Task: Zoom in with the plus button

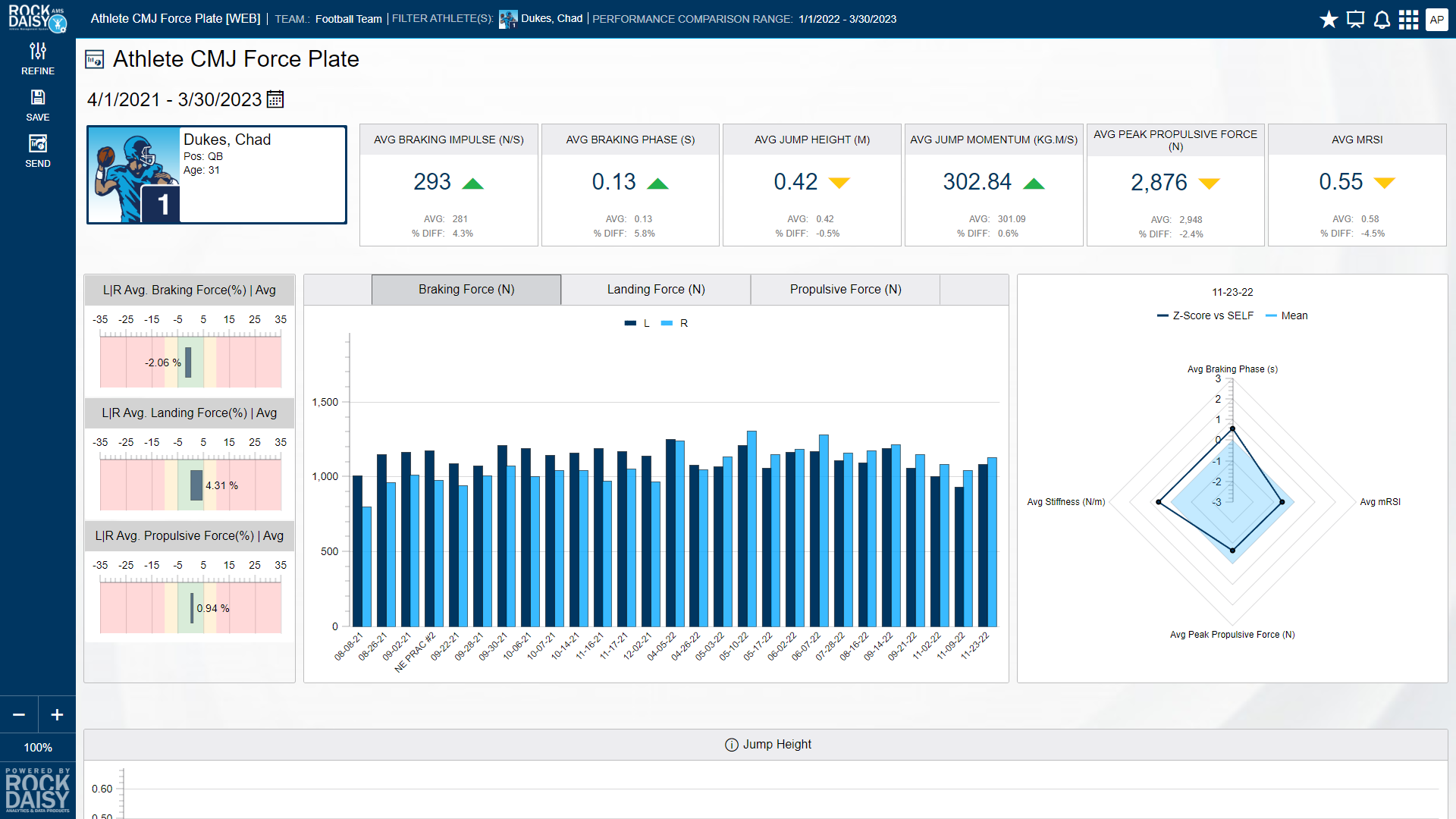Action: coord(57,714)
